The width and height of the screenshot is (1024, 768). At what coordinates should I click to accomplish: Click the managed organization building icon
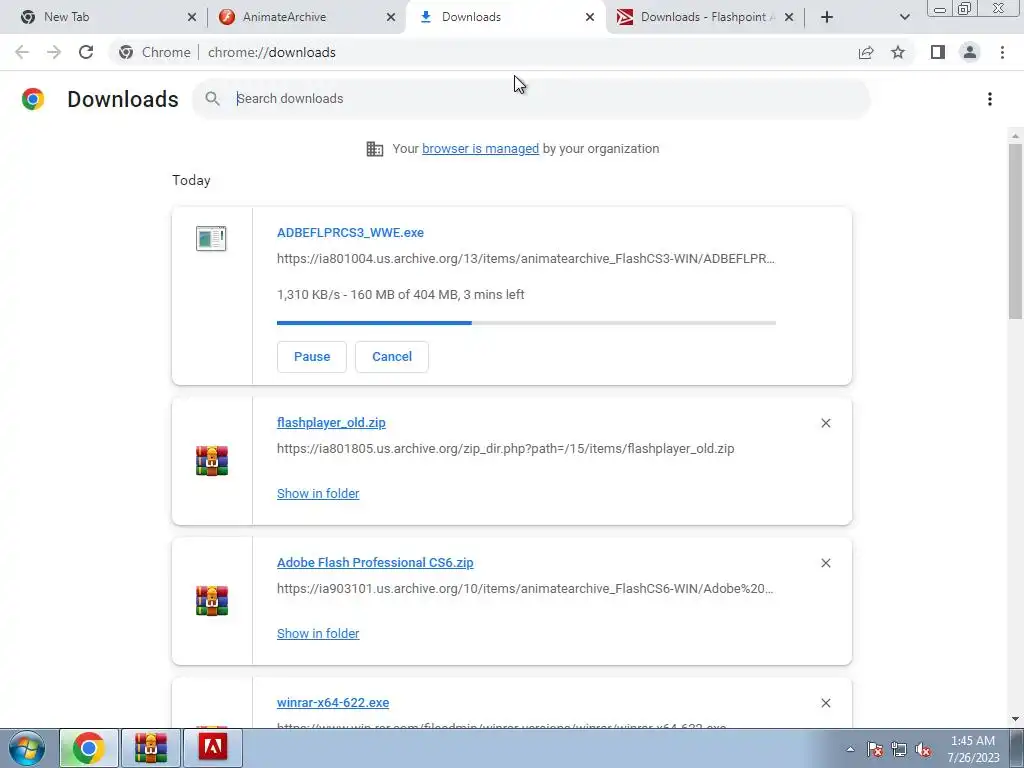(375, 149)
